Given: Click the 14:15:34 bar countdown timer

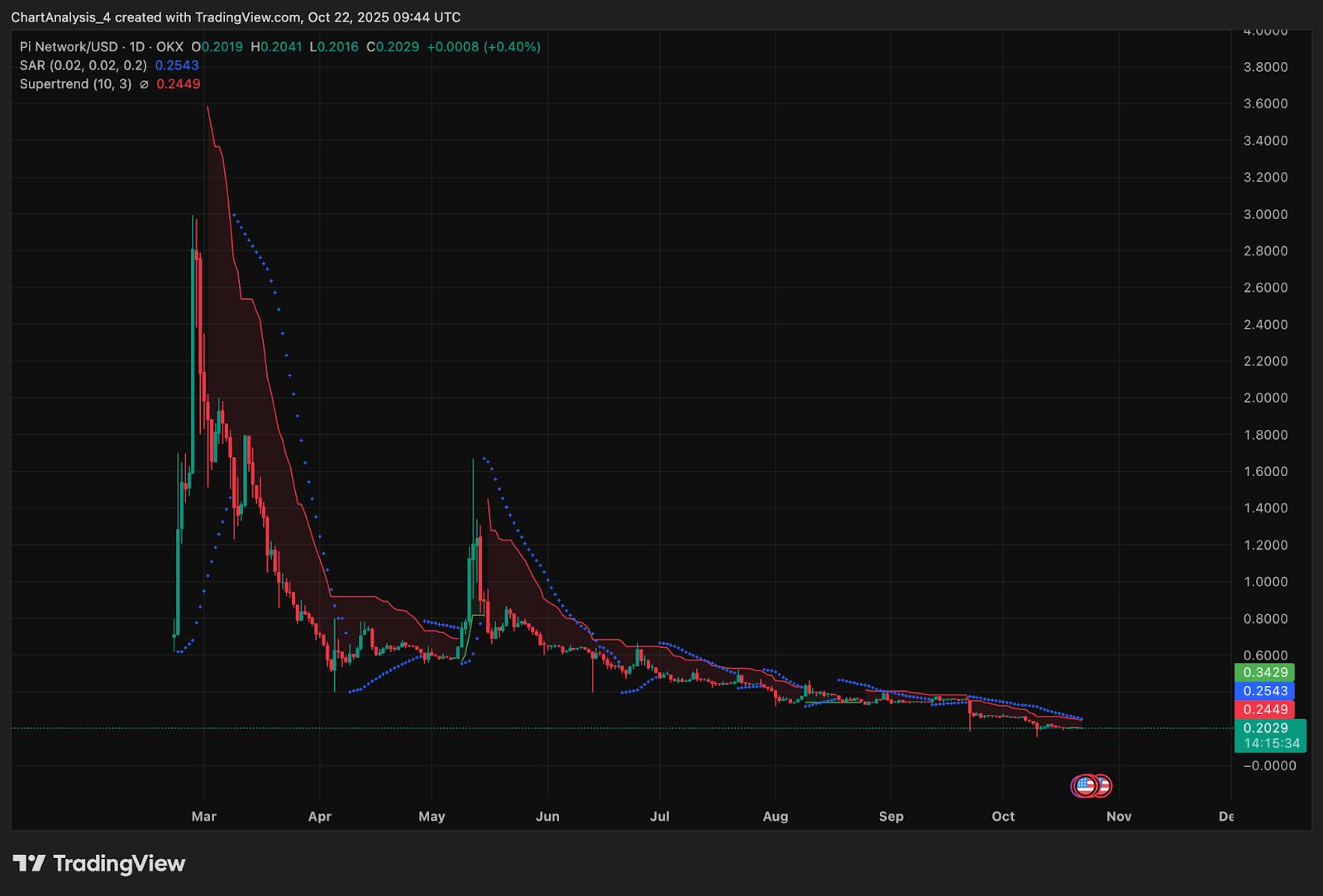Looking at the screenshot, I should click(x=1270, y=743).
